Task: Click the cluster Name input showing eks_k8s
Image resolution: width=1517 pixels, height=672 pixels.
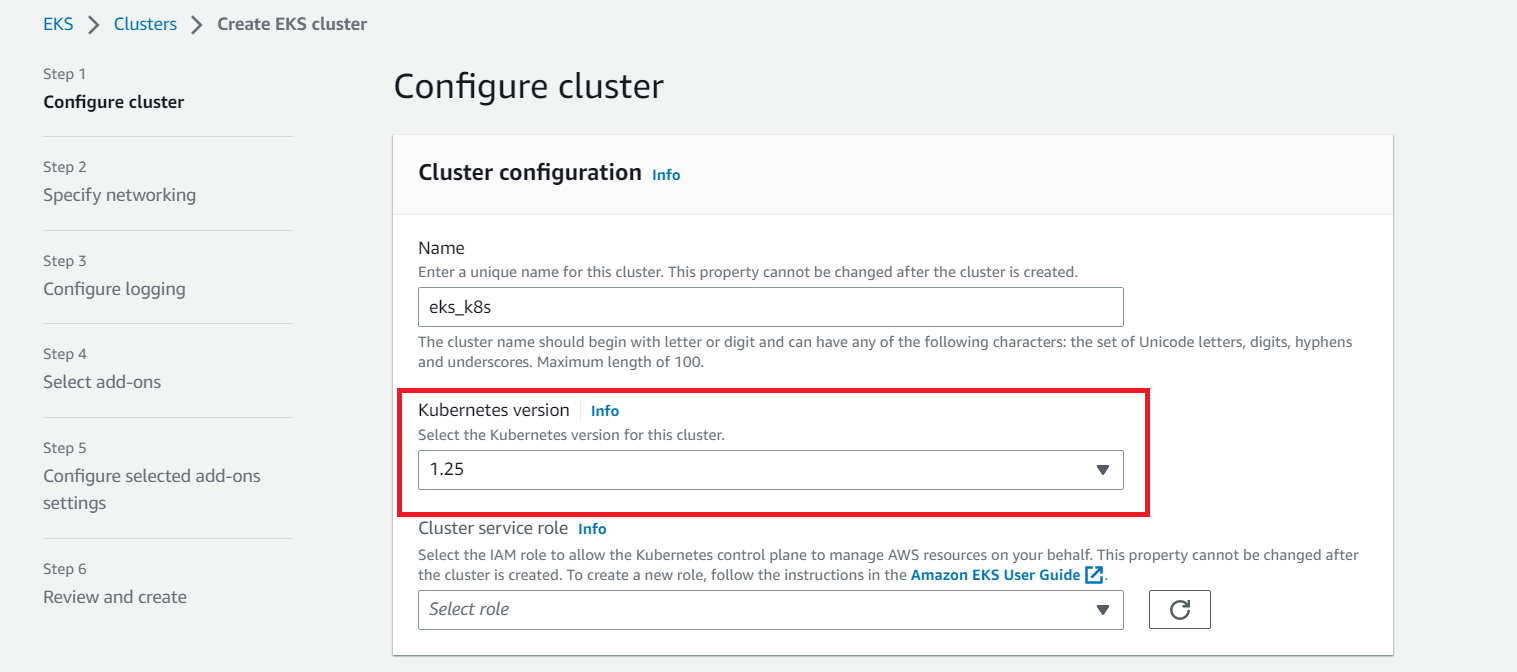Action: 770,307
